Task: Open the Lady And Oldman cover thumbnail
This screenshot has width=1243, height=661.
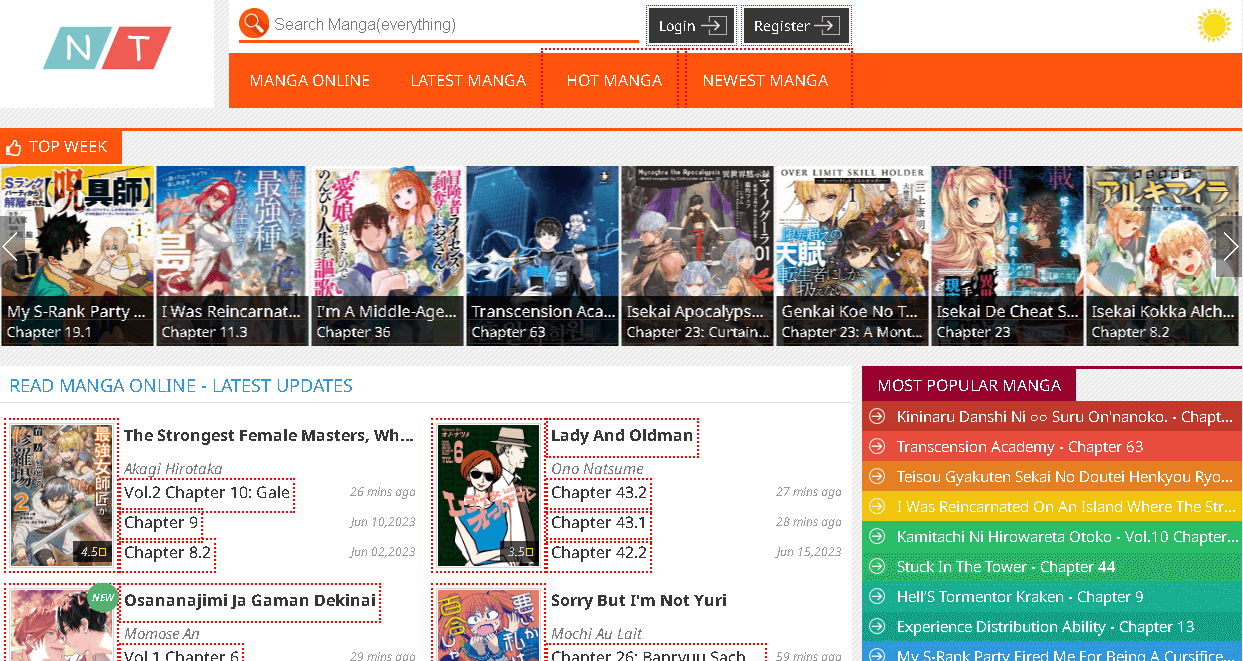Action: pyautogui.click(x=489, y=494)
